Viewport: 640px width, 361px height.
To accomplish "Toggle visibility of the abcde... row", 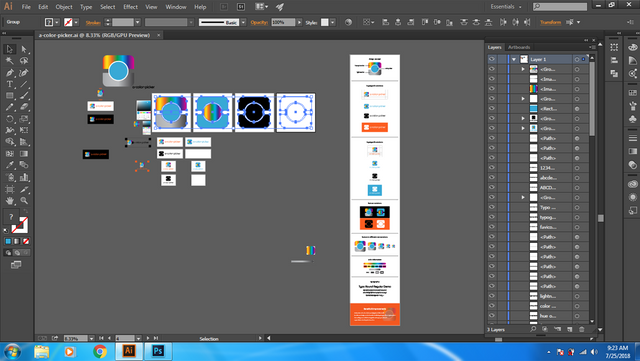I will (491, 178).
